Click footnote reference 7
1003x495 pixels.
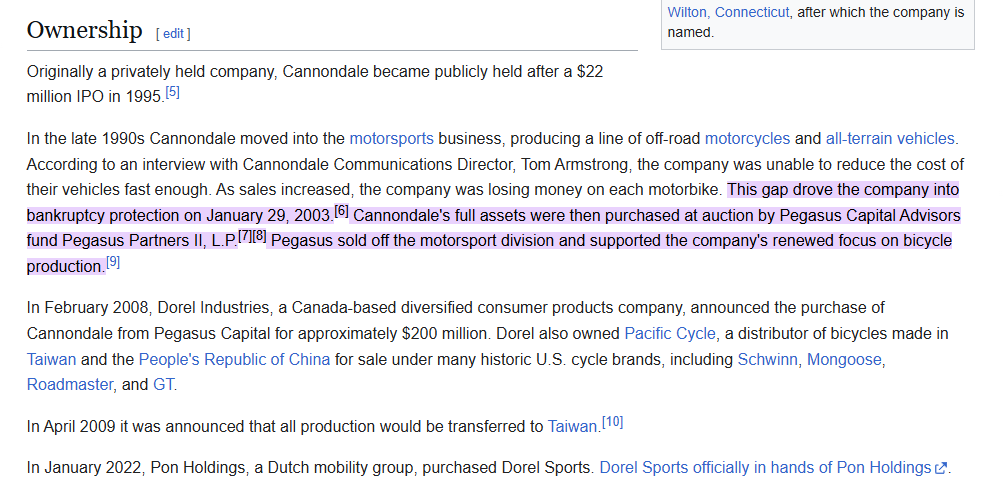point(245,237)
